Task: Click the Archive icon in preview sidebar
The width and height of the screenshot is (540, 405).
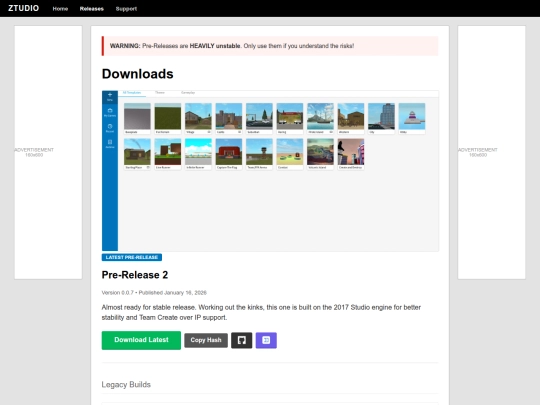Action: coord(110,144)
